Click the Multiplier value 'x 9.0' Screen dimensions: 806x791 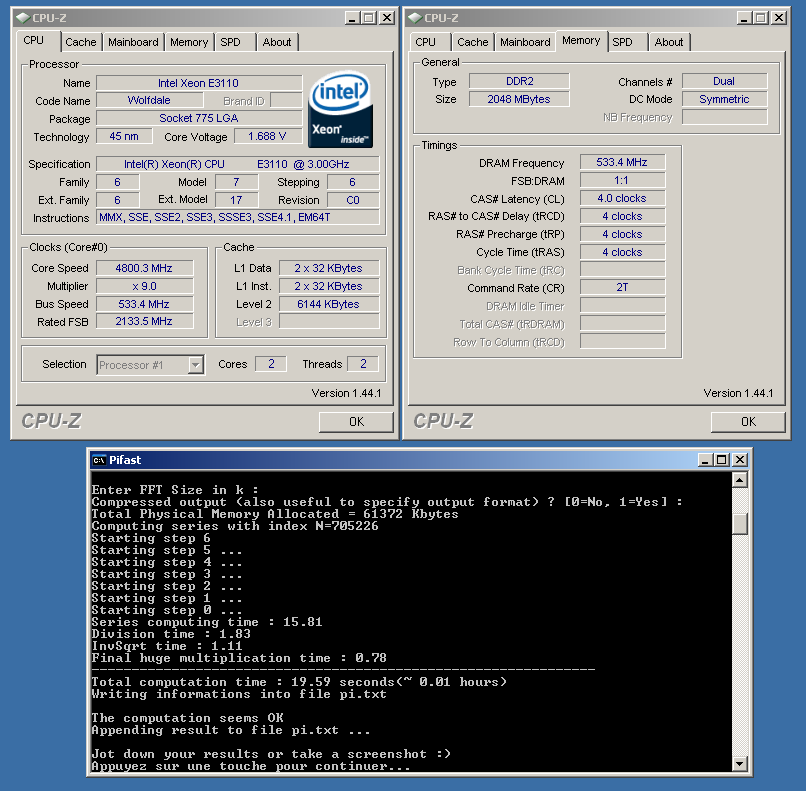(x=144, y=286)
